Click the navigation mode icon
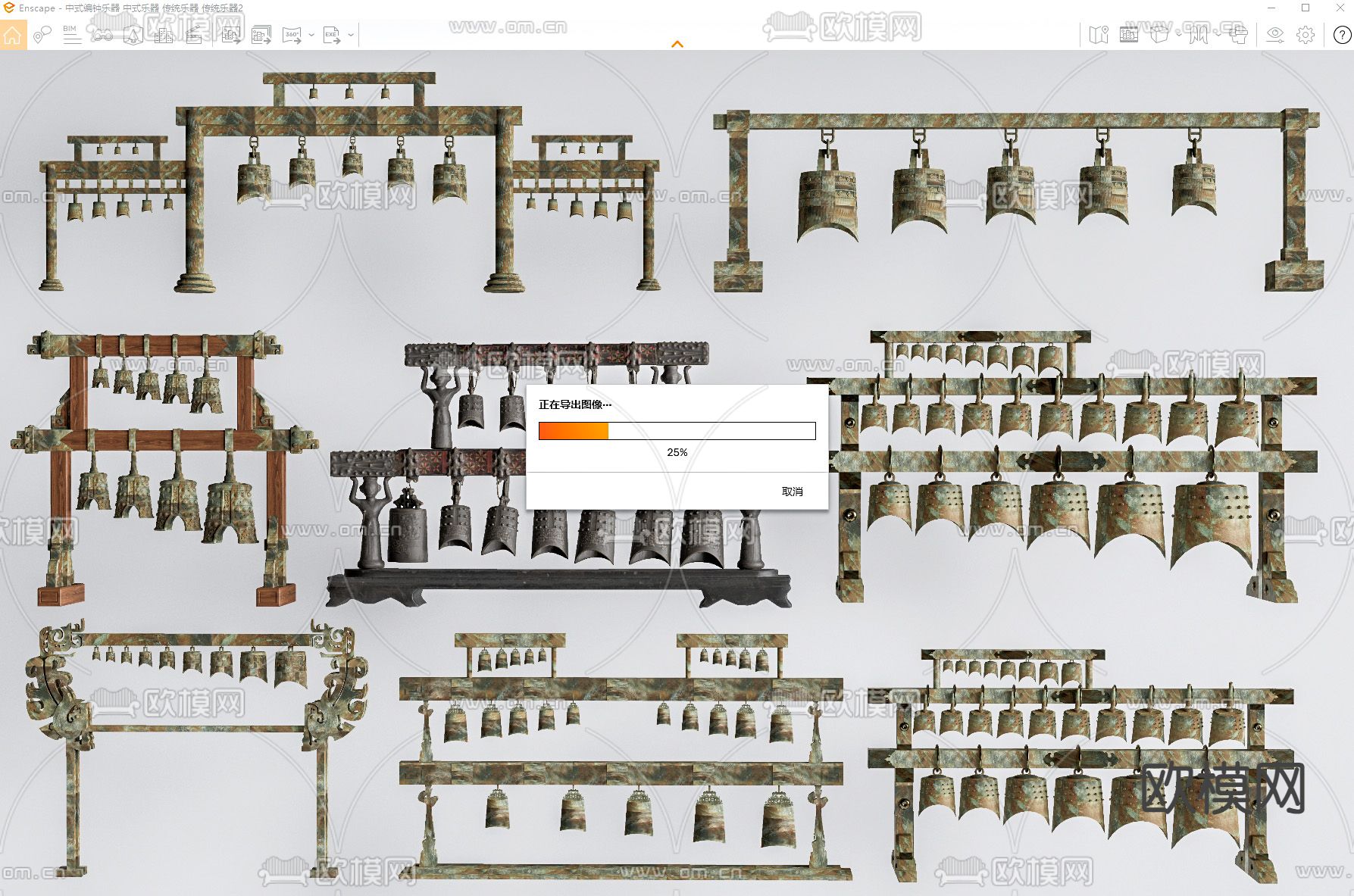Screen dimensions: 1354x896 tap(1199, 35)
